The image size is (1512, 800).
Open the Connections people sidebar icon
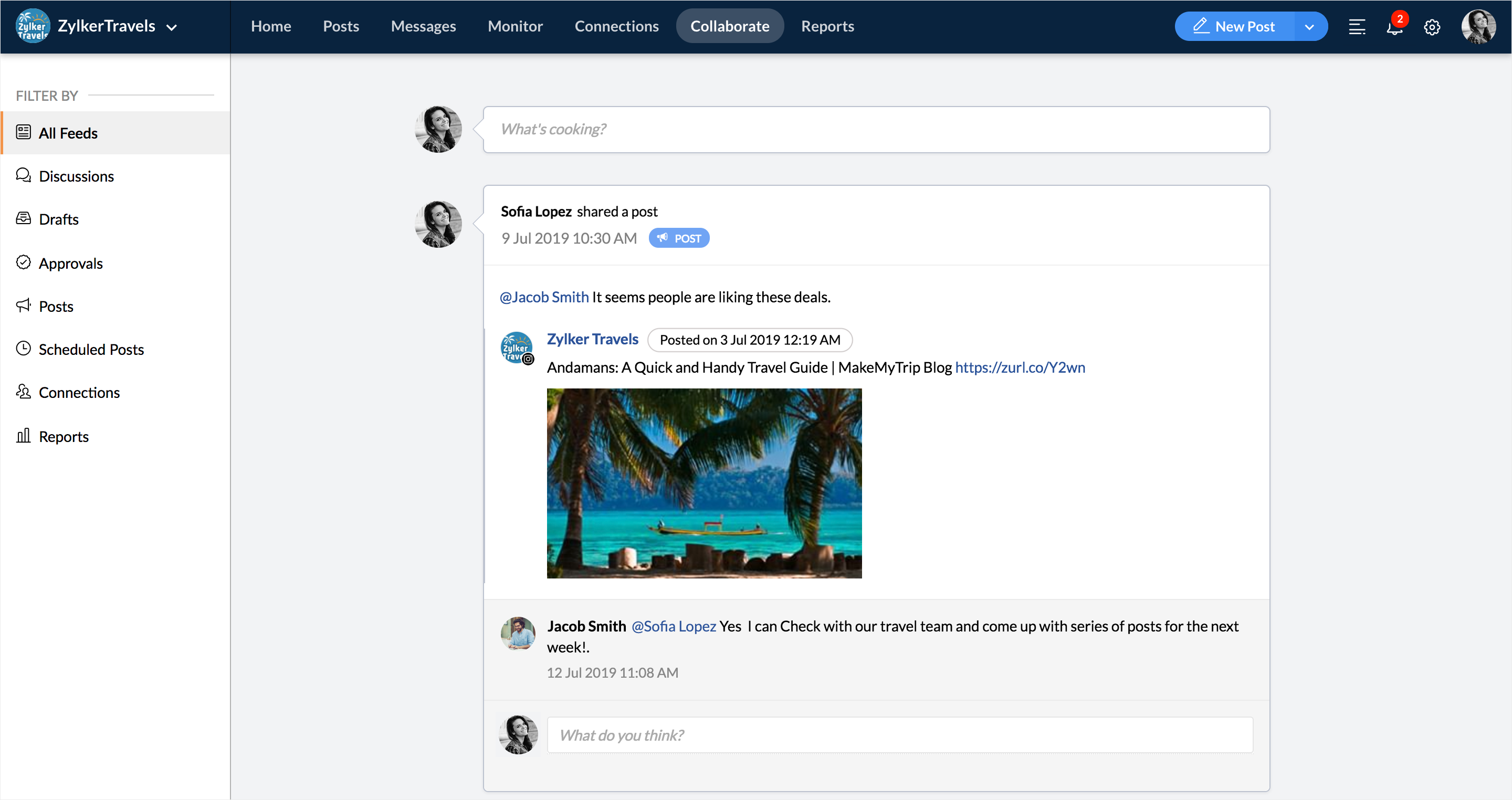pyautogui.click(x=24, y=392)
